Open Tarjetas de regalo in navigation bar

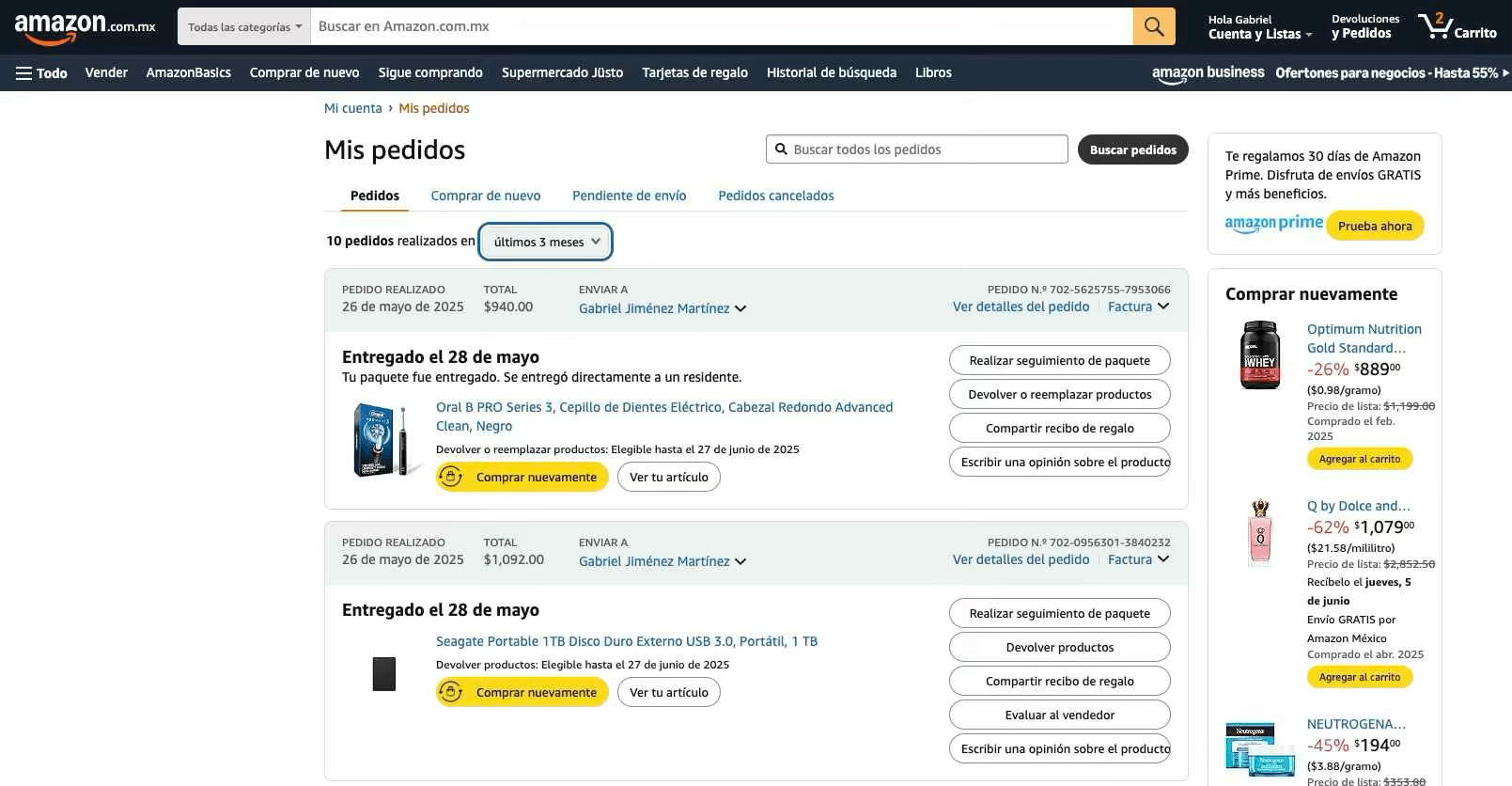pyautogui.click(x=695, y=72)
